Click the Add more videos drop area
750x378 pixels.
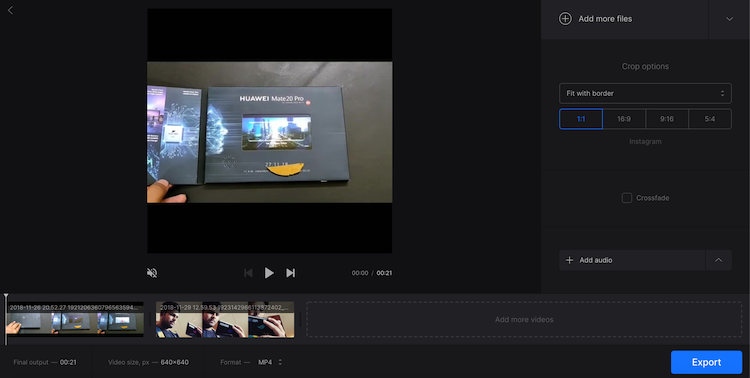coord(524,319)
